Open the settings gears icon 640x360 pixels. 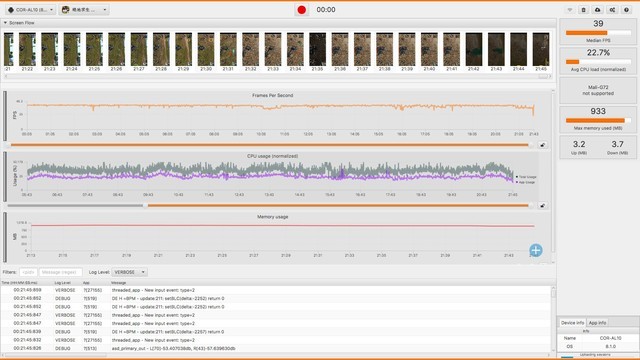[x=612, y=10]
